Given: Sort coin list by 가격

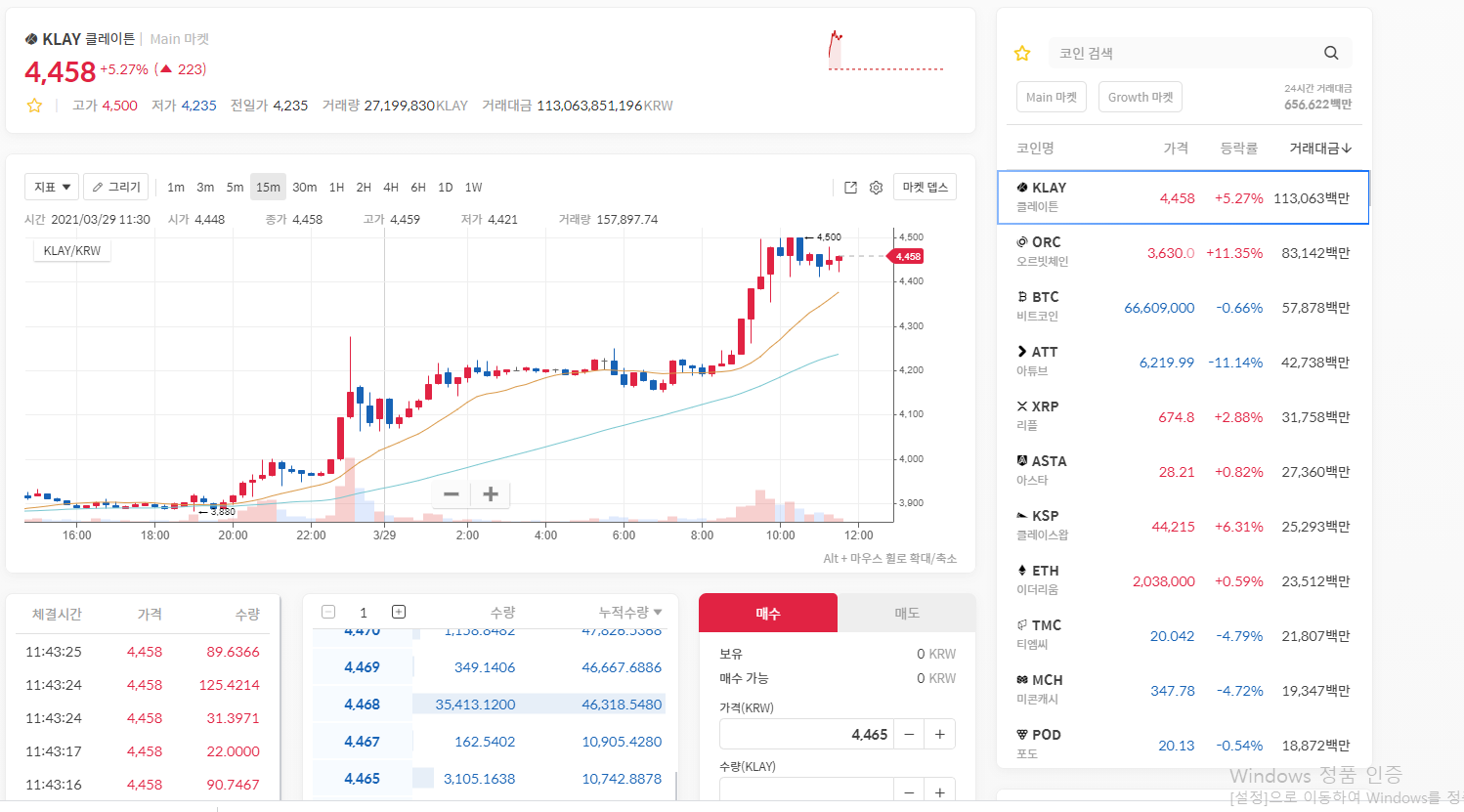Looking at the screenshot, I should [1176, 149].
